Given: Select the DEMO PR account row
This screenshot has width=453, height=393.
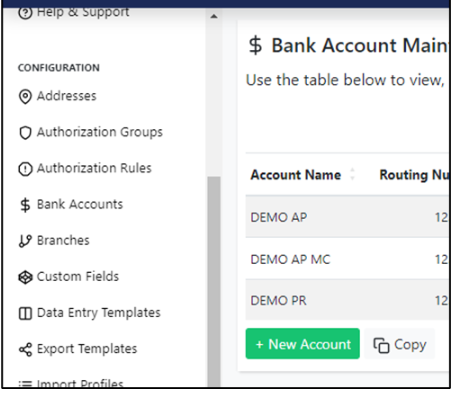Looking at the screenshot, I should pos(347,300).
